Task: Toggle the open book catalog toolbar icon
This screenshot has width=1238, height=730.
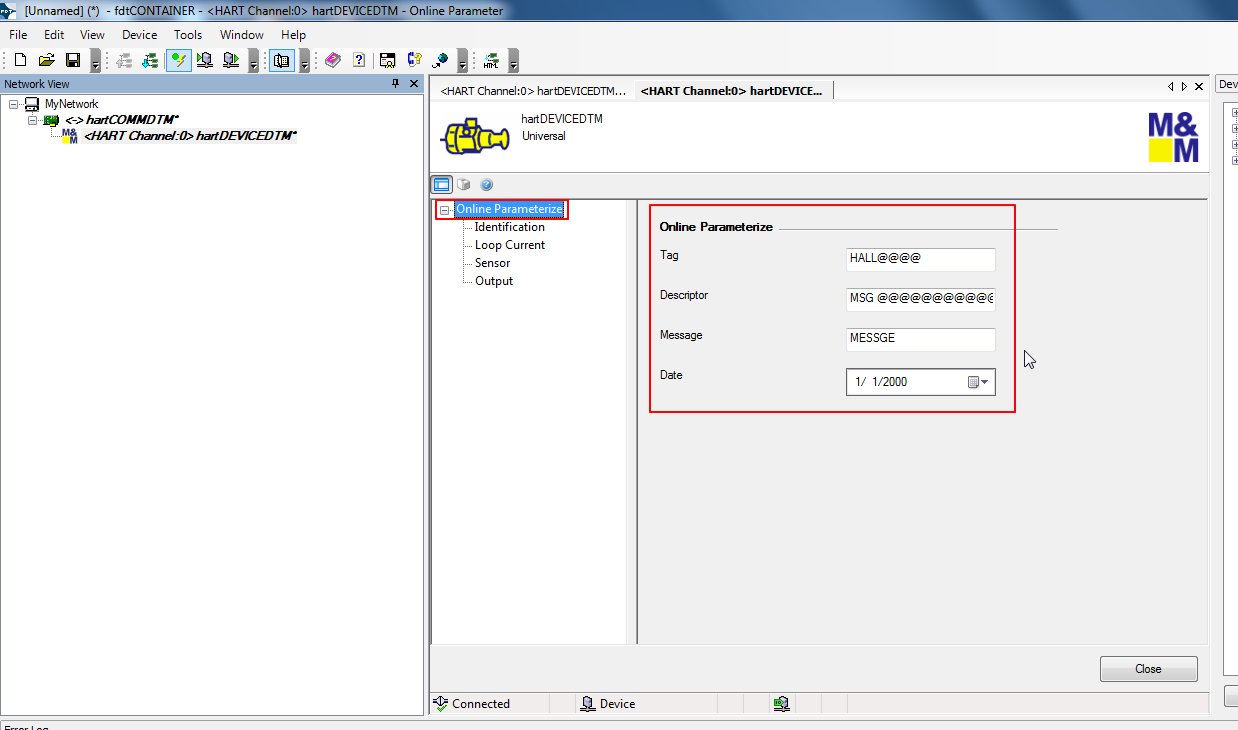Action: pos(282,60)
